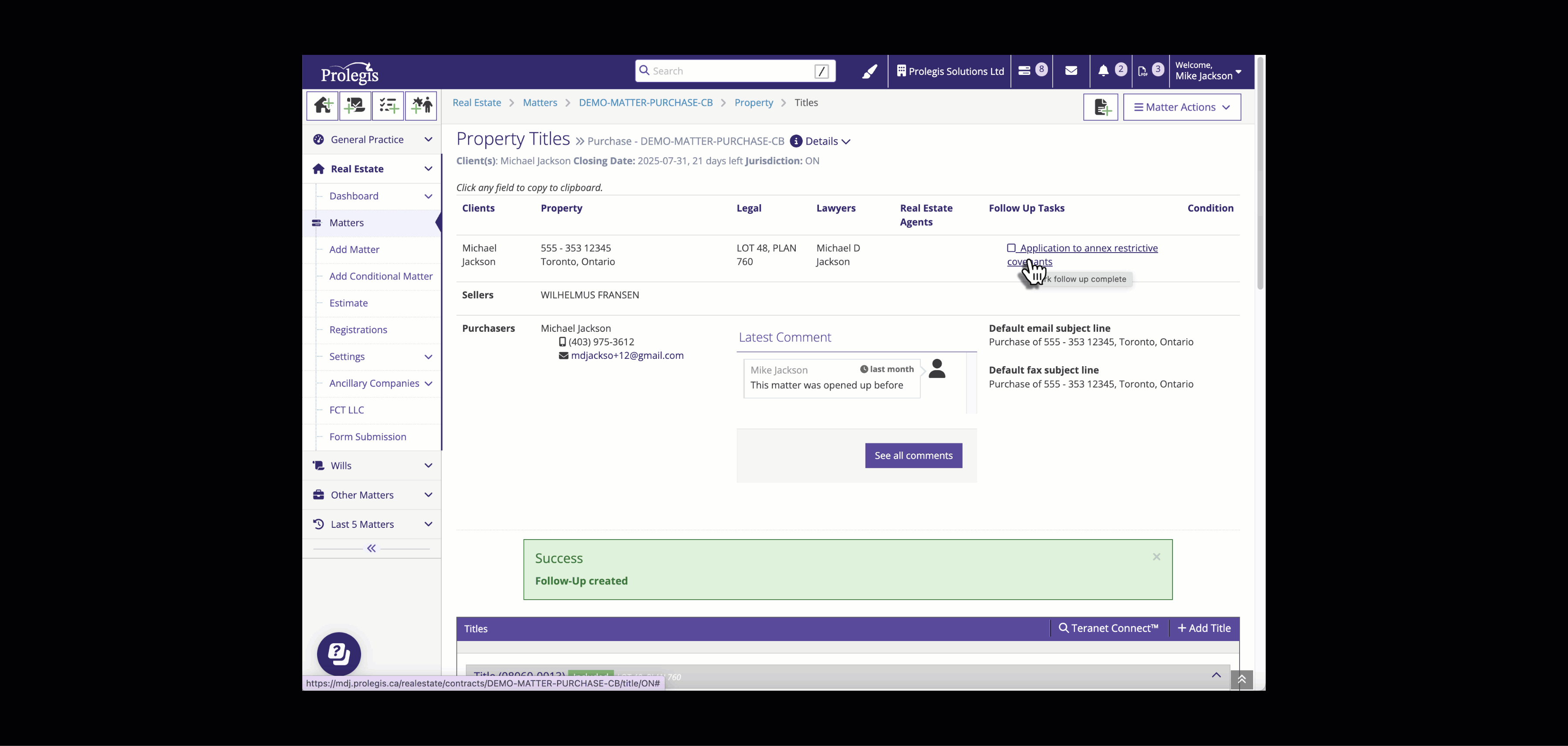Click the paintbrush theme icon

(x=869, y=71)
